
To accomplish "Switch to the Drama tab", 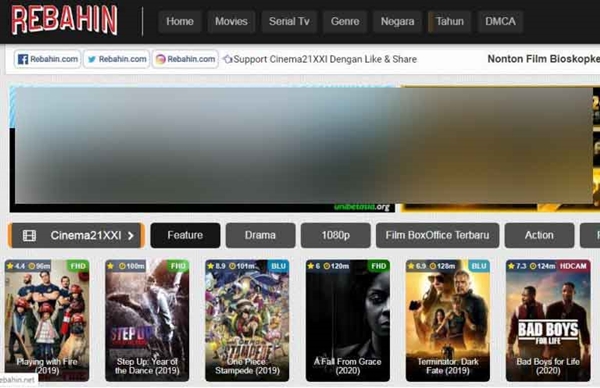I will 260,235.
